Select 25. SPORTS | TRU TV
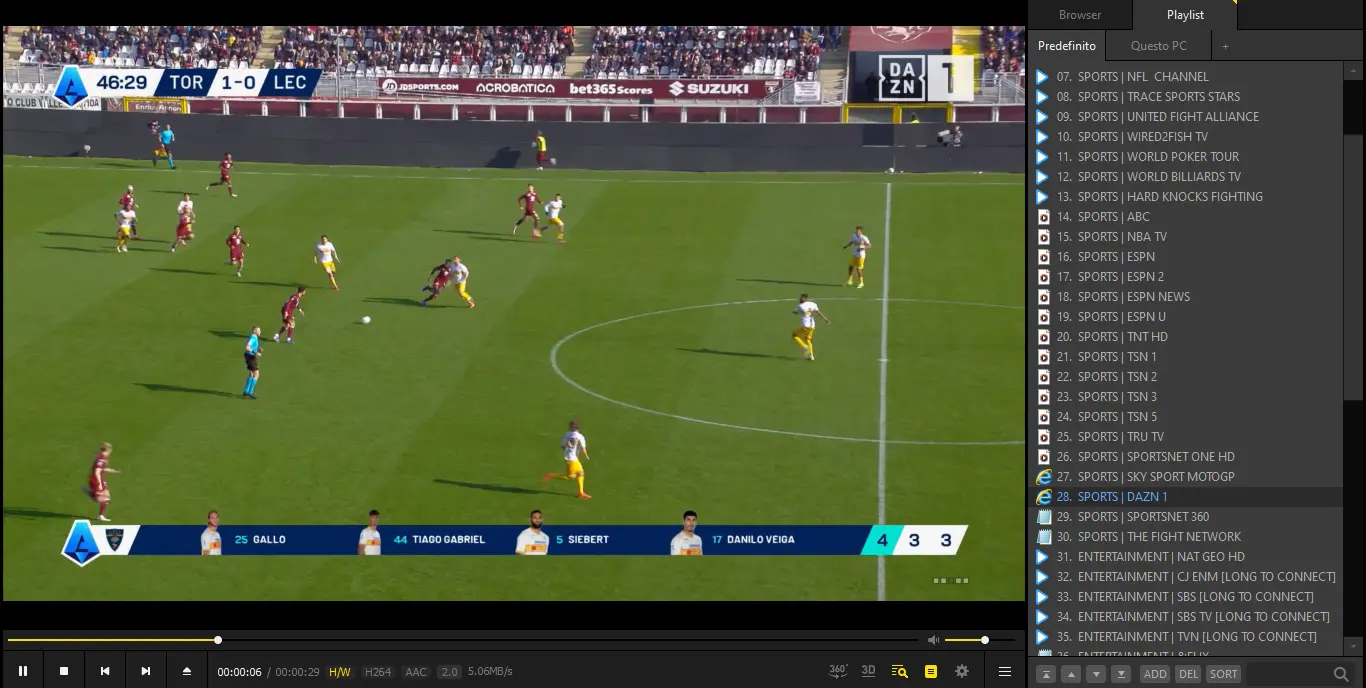The width and height of the screenshot is (1366, 688). click(1185, 437)
